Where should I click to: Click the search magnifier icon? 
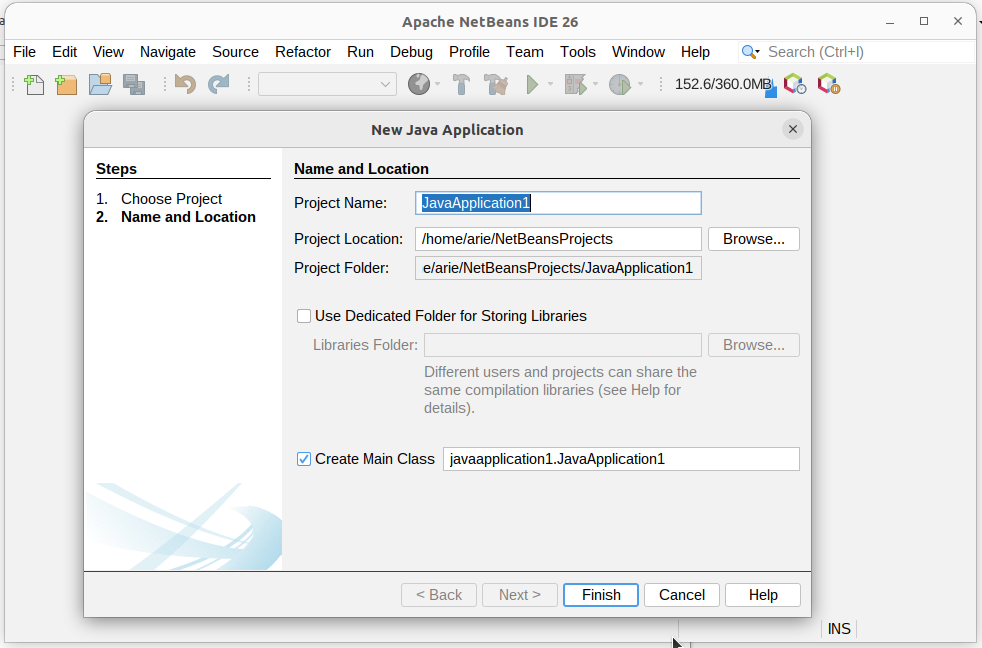point(750,52)
